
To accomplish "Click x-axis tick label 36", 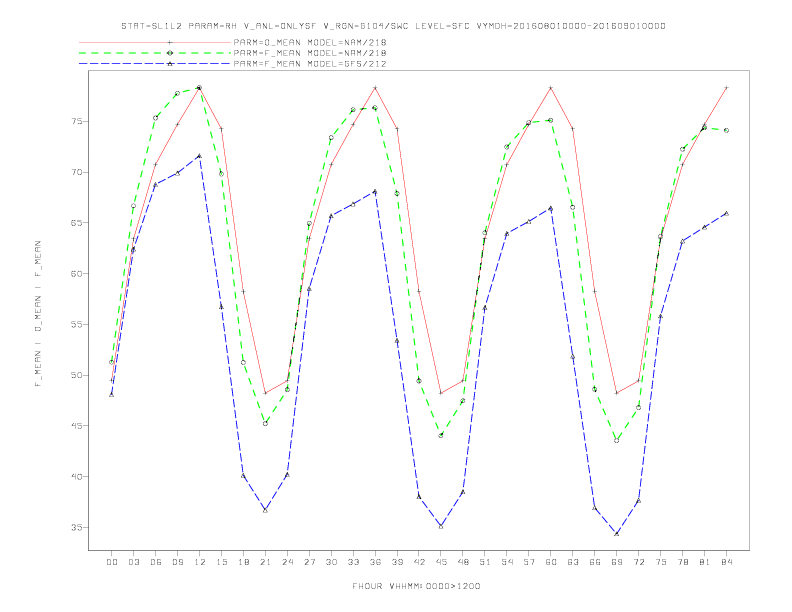I will point(375,562).
